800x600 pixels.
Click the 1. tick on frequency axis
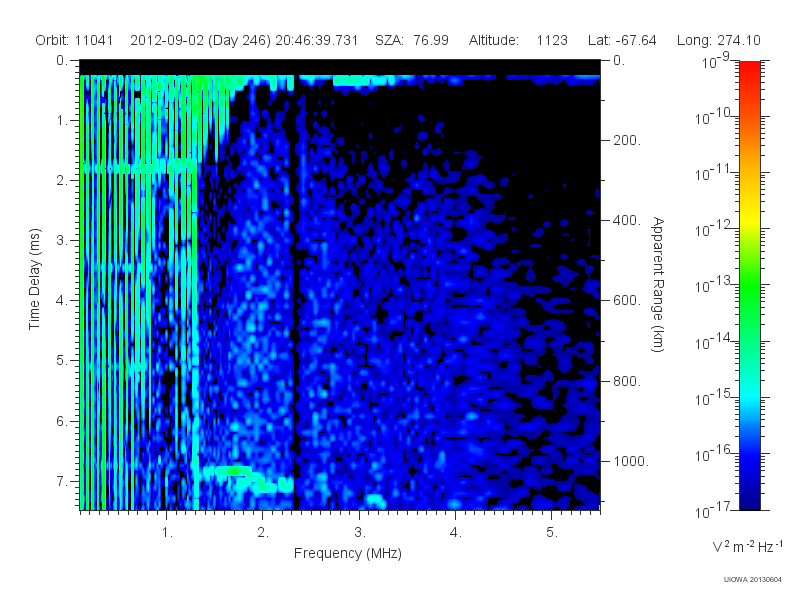click(168, 532)
